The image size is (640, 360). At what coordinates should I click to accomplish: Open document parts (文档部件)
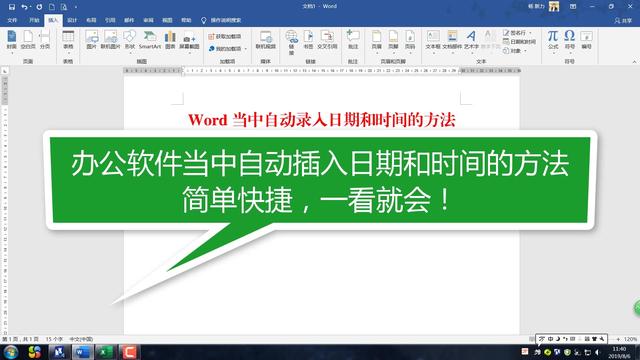(452, 41)
